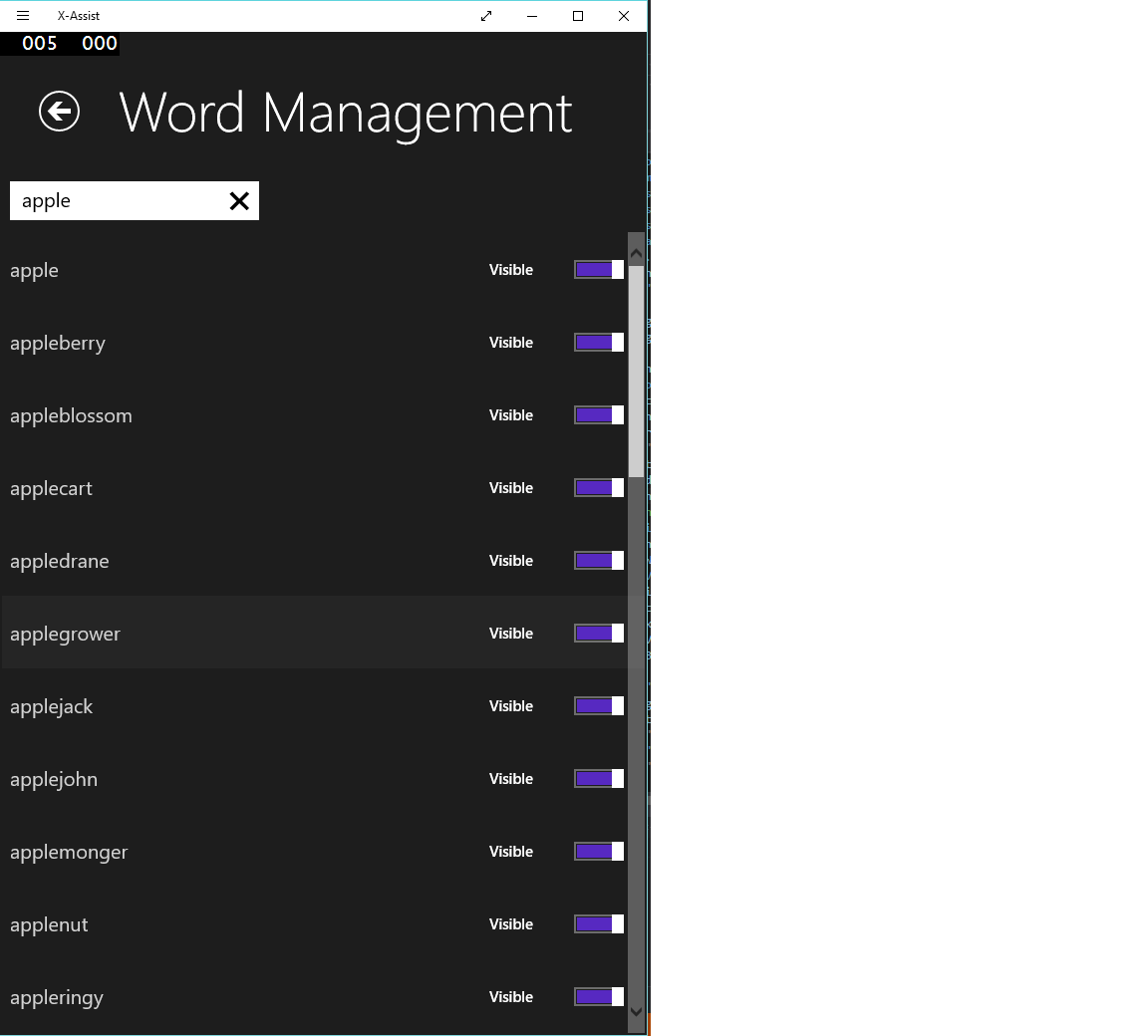The image size is (1148, 1036).
Task: Click the X-Assist title text
Action: pyautogui.click(x=79, y=15)
